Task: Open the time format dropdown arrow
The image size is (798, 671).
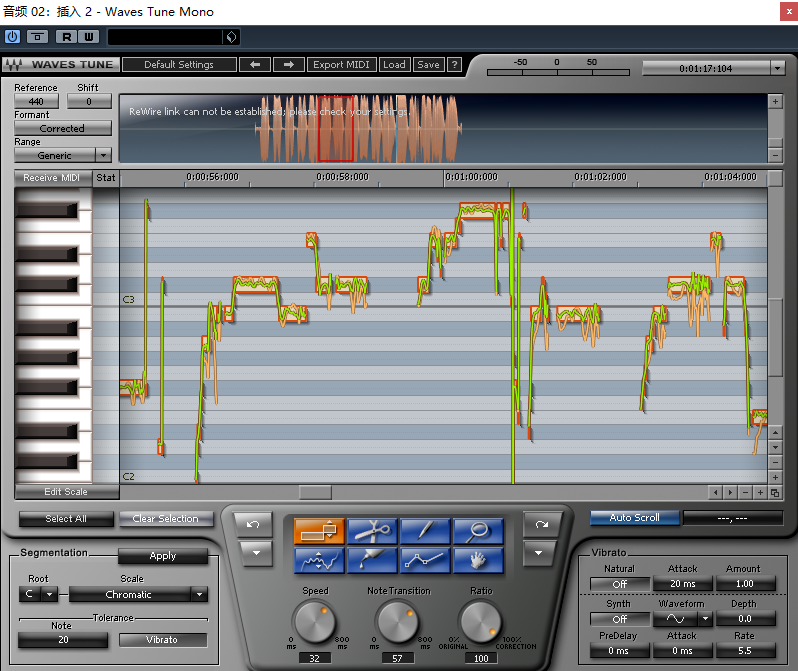Action: 777,68
